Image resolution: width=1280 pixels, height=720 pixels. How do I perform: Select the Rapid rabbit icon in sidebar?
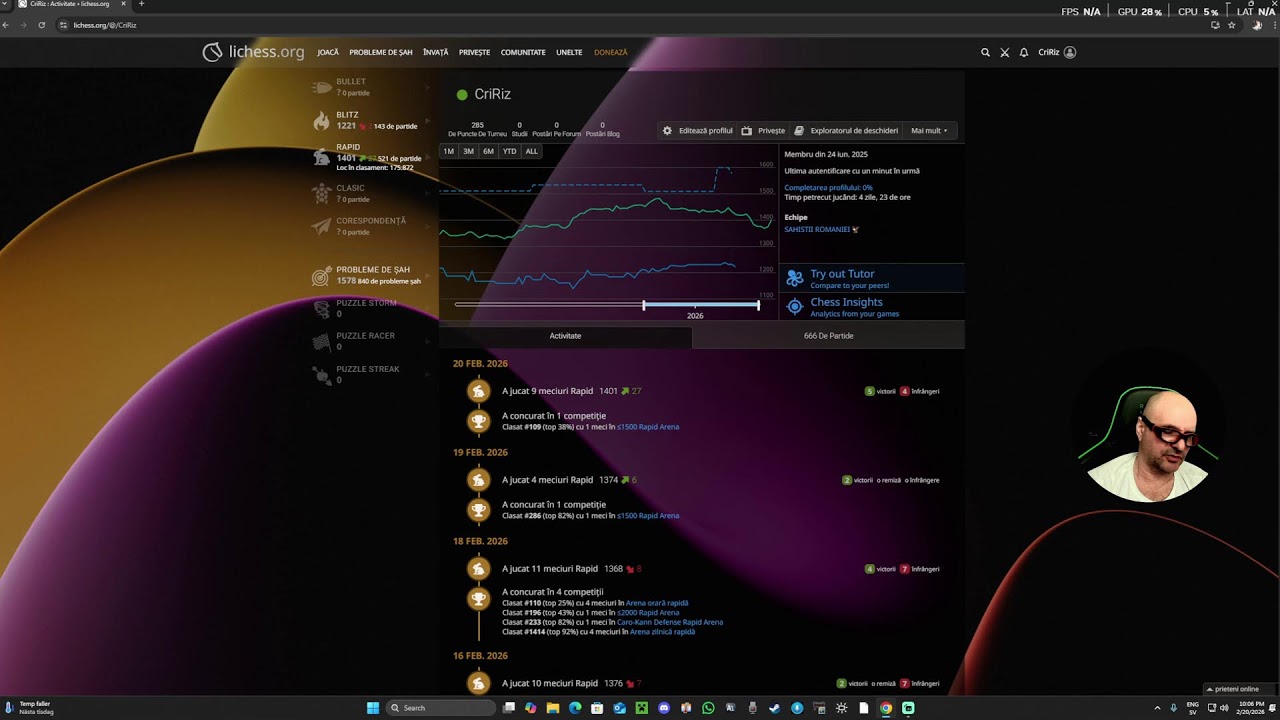[321, 157]
